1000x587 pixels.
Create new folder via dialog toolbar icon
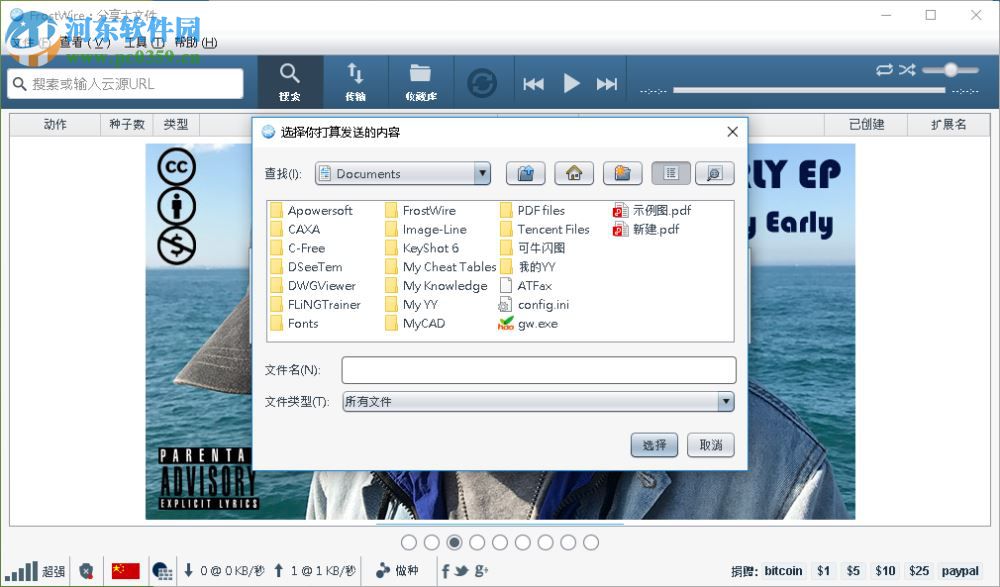click(622, 173)
